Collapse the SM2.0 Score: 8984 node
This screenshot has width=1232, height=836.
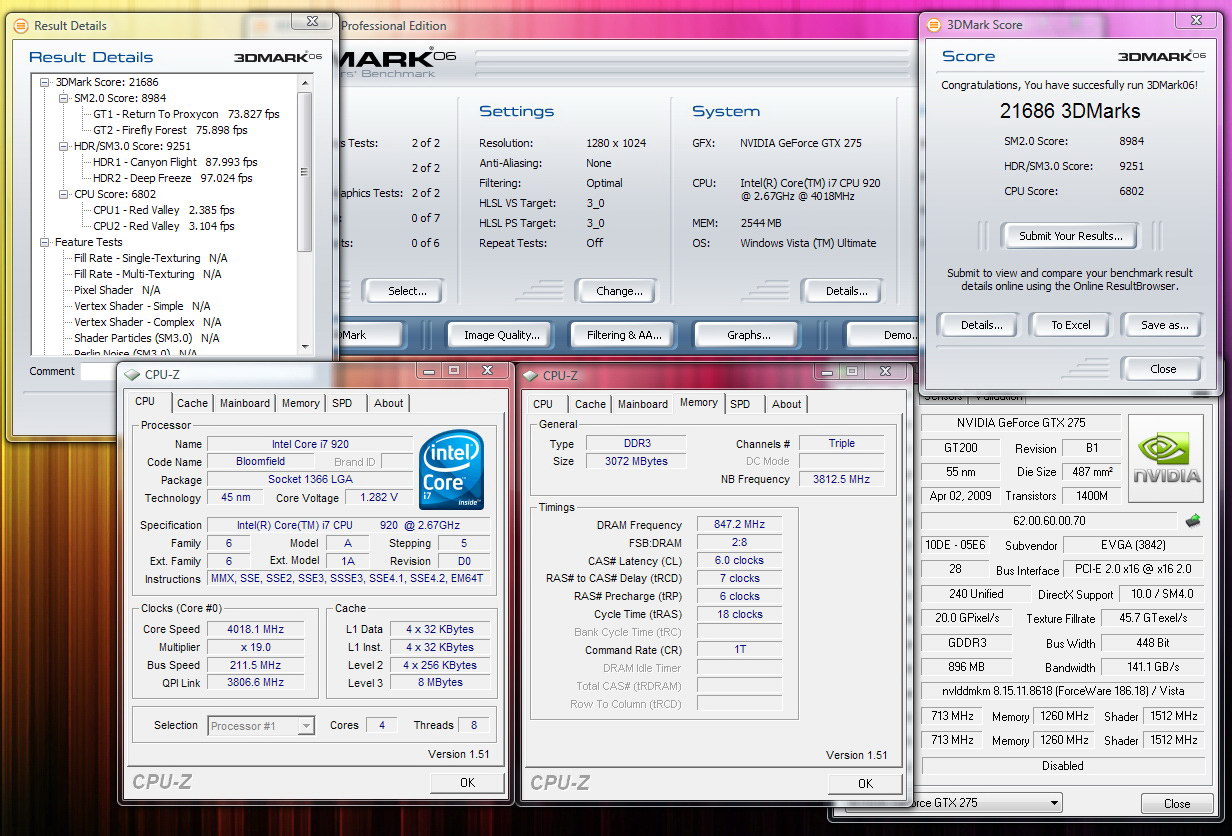click(62, 98)
